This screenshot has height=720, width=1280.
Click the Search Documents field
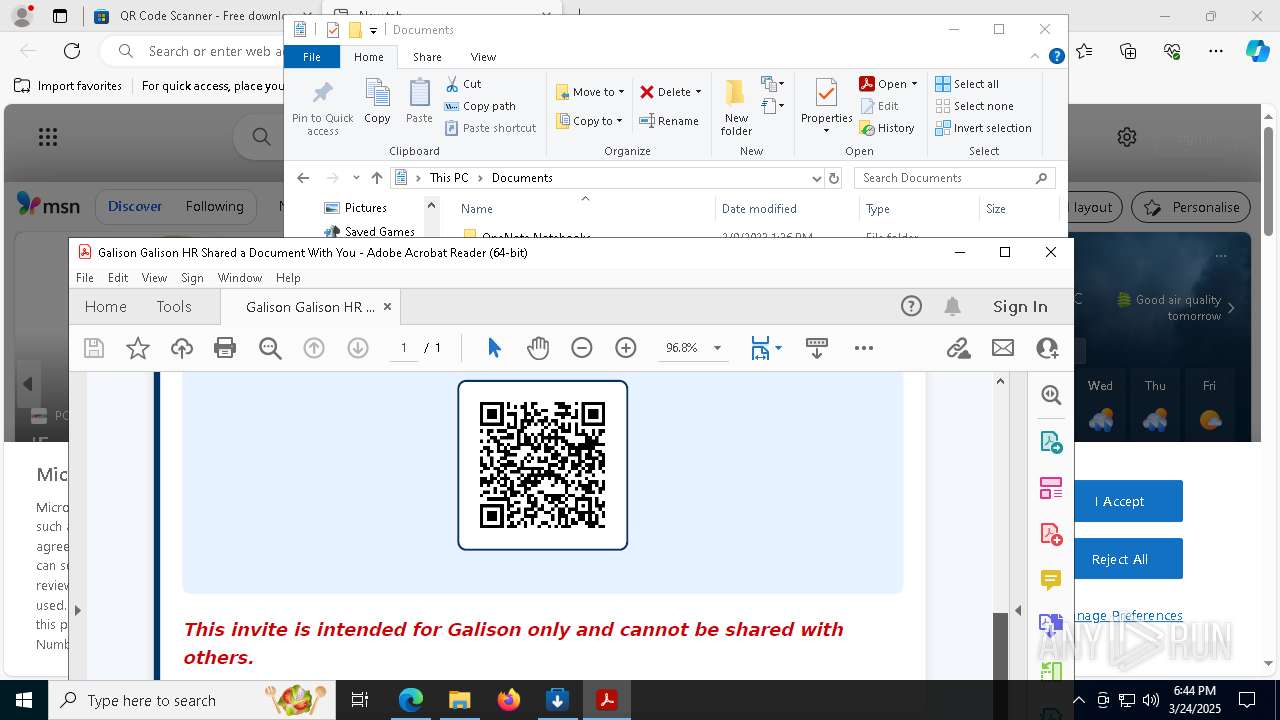pos(955,178)
